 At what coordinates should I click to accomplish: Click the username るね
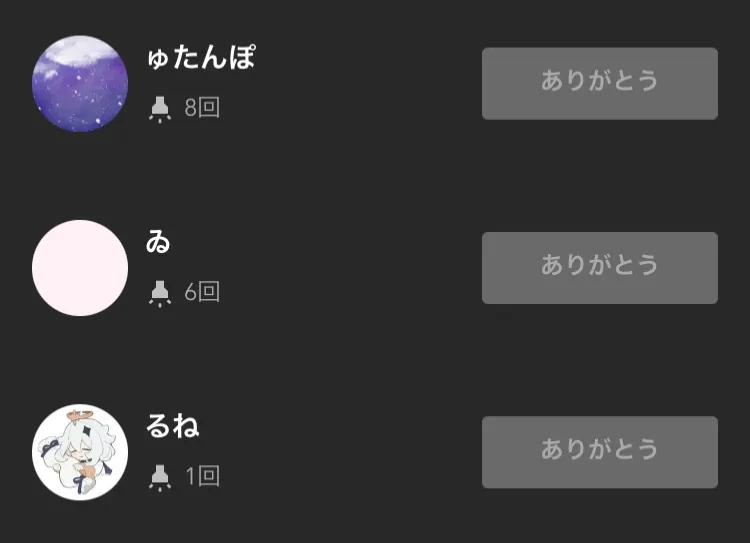tap(173, 427)
